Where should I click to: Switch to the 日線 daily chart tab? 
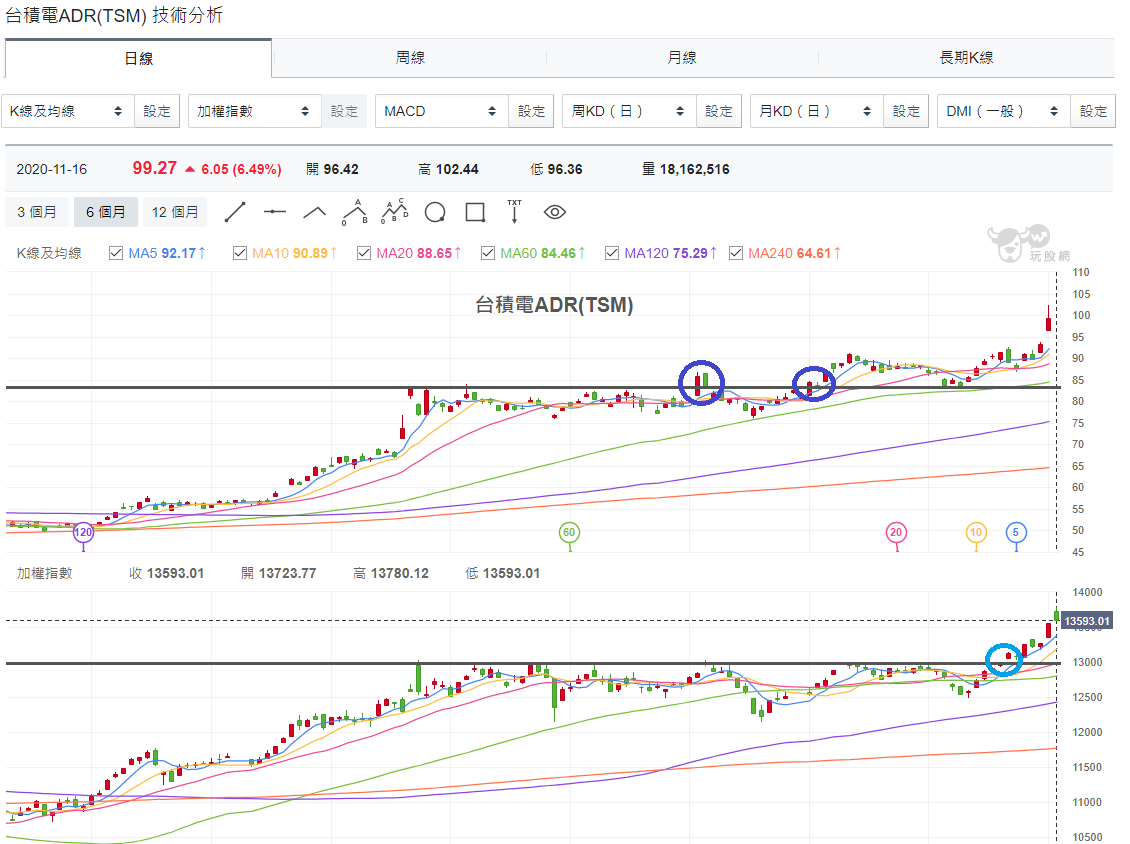138,58
